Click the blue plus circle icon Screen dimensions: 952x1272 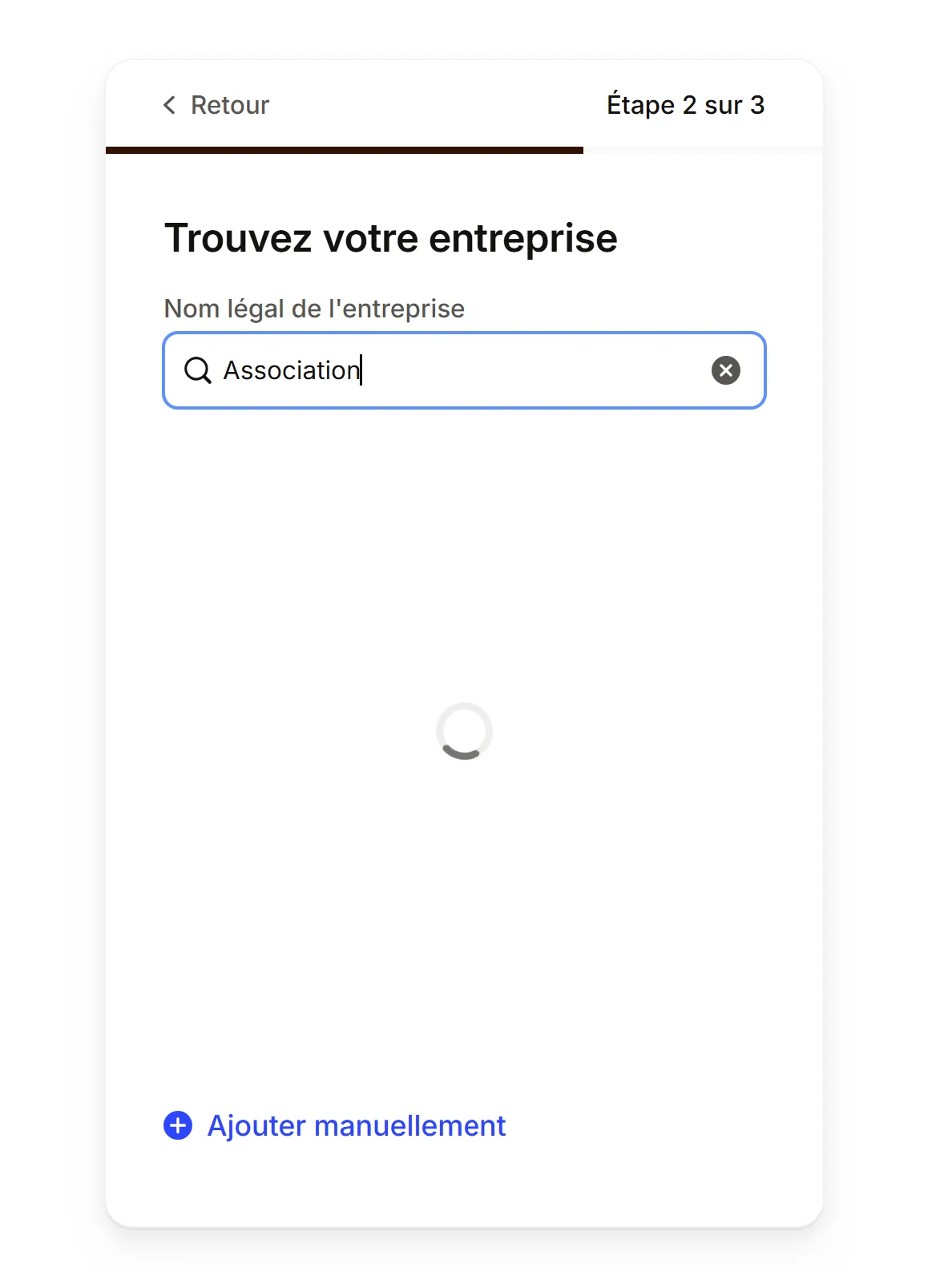click(x=178, y=1125)
